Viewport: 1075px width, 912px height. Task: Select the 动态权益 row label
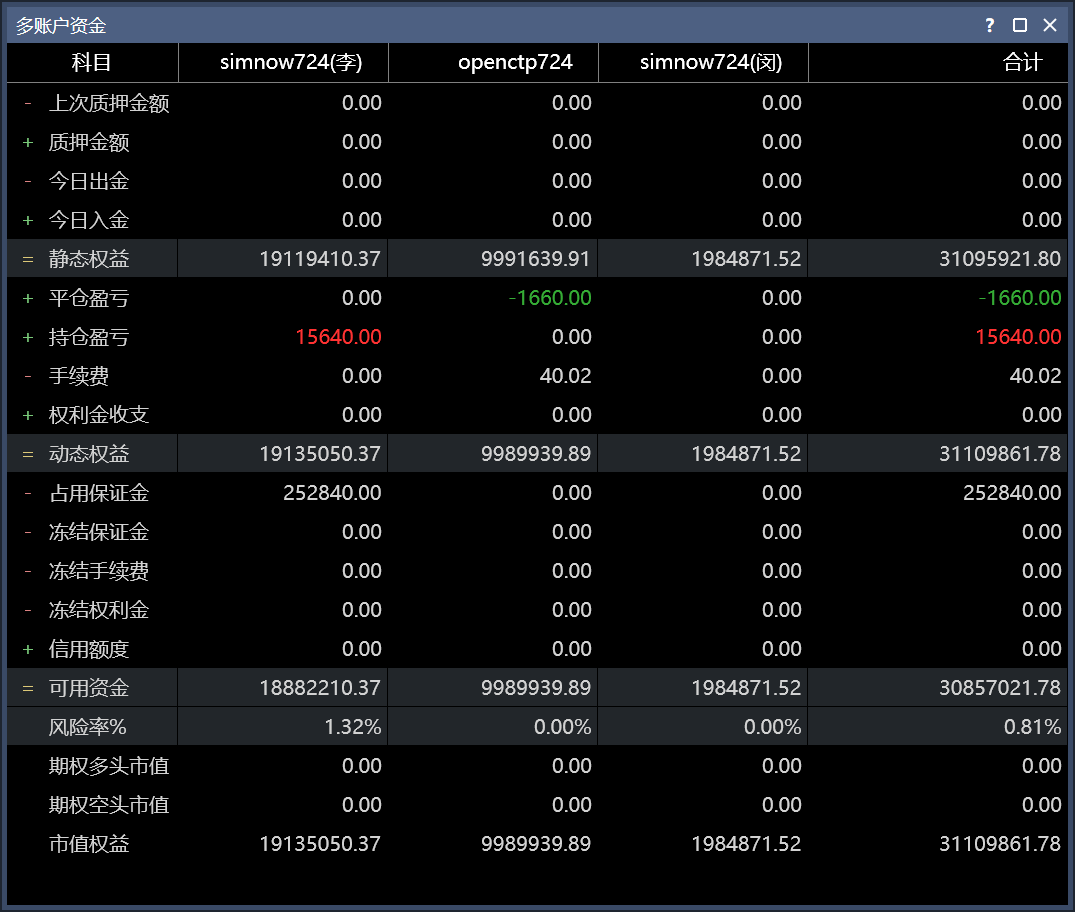89,454
